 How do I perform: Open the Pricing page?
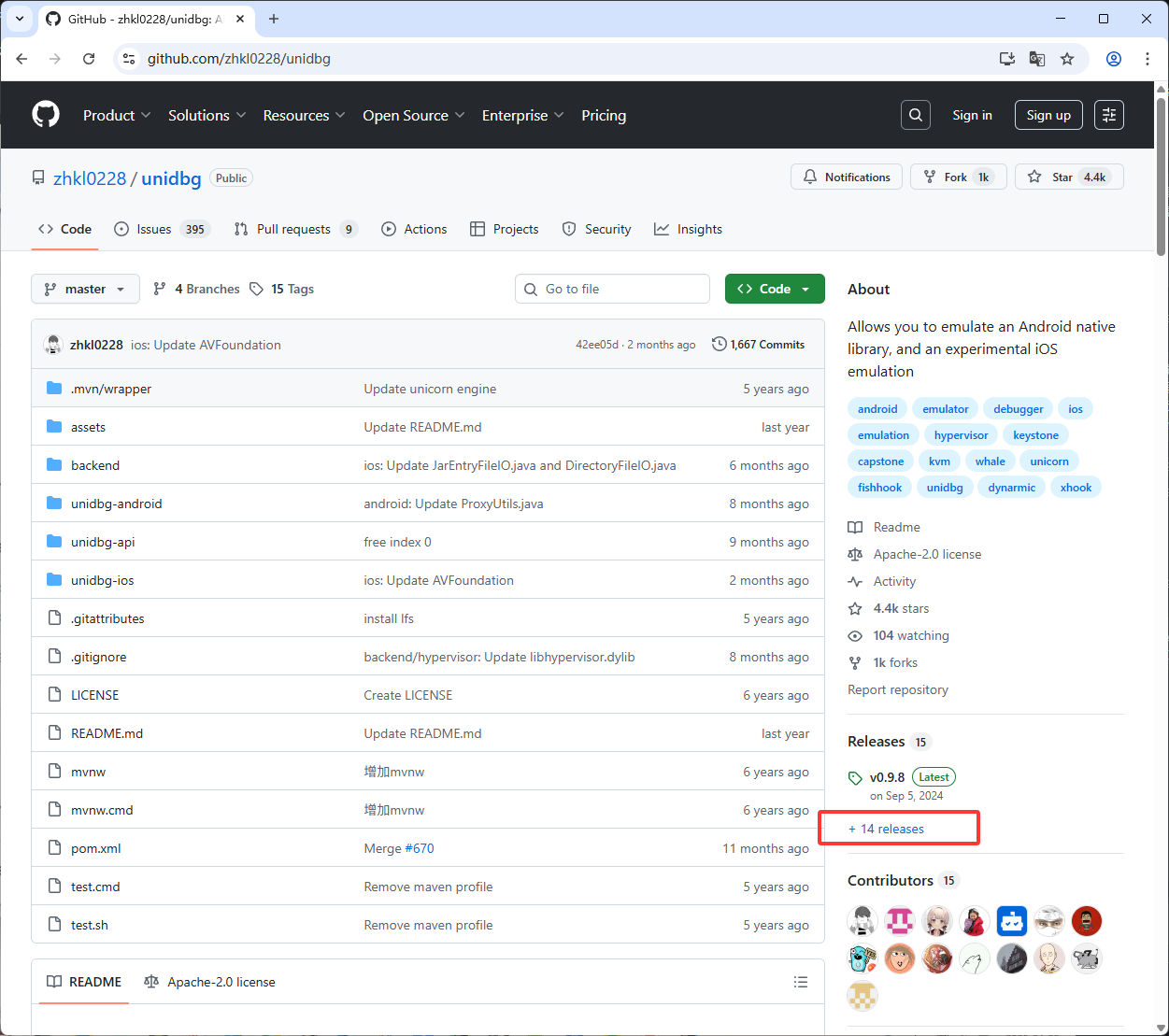[x=604, y=115]
